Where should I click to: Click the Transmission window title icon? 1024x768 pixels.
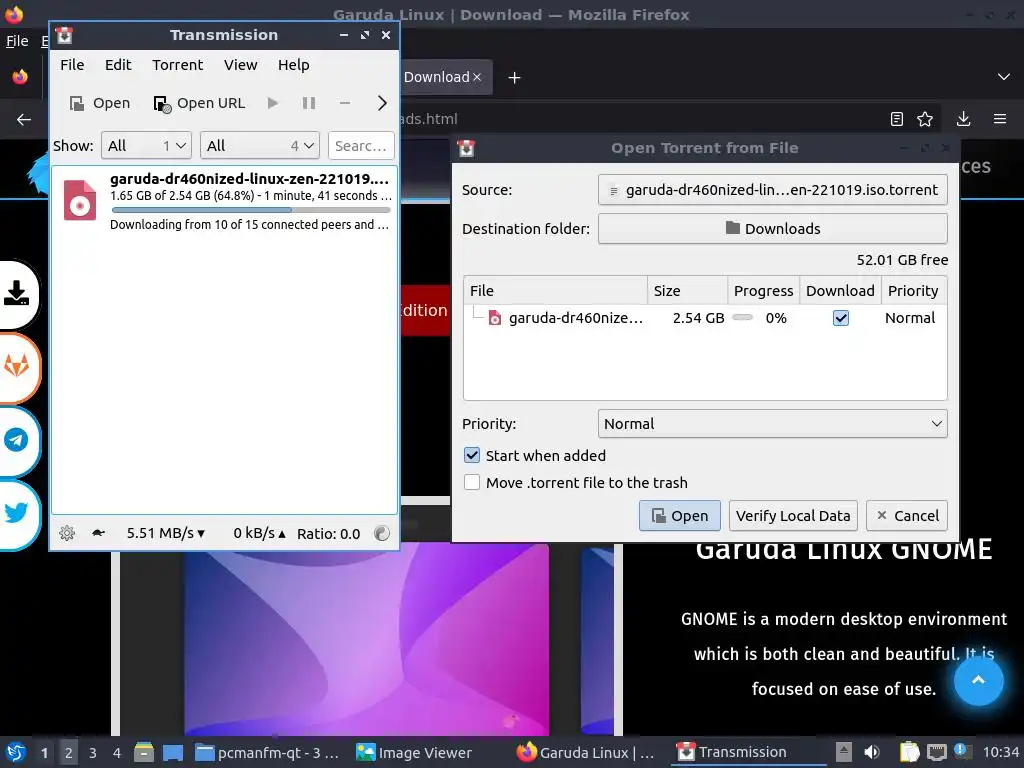tap(64, 35)
